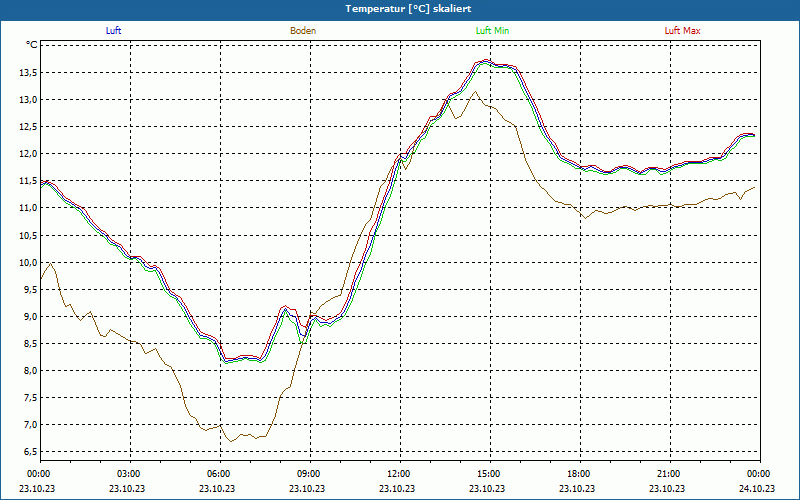Click the 15:00 time axis label

click(x=490, y=473)
